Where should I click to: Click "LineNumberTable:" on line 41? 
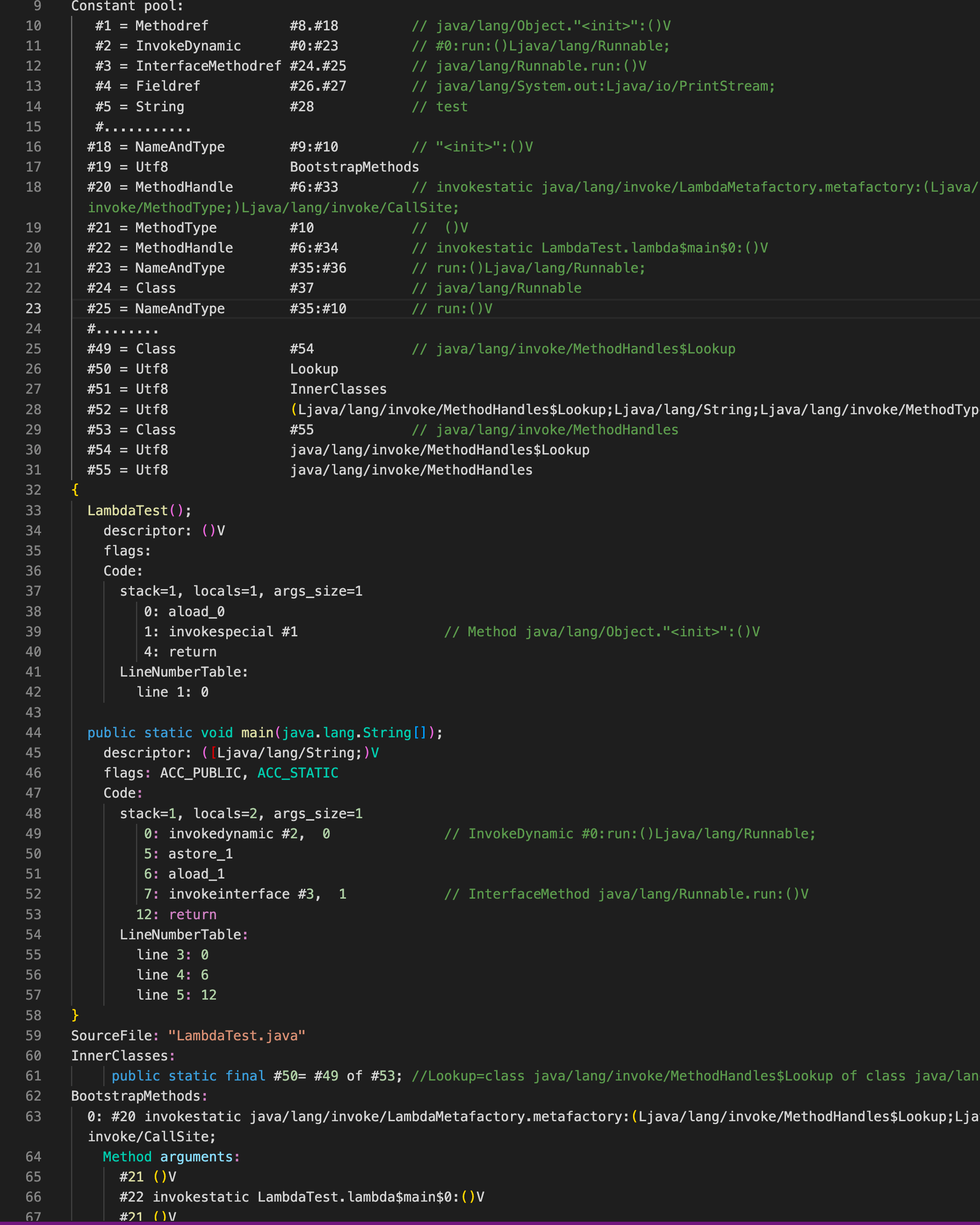click(184, 672)
